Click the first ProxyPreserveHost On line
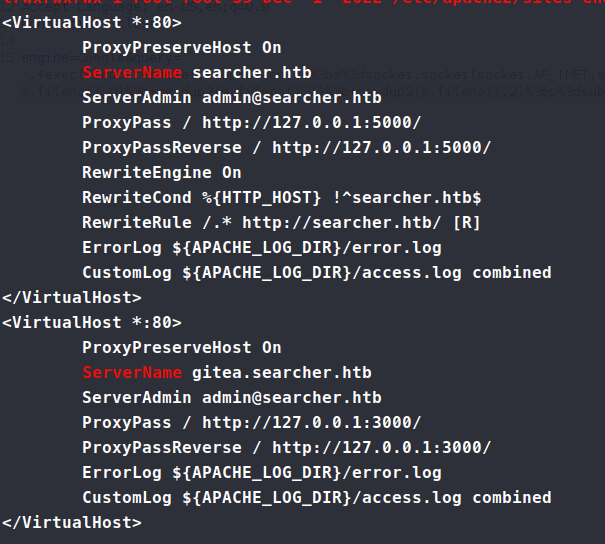Image resolution: width=605 pixels, height=544 pixels. click(181, 47)
